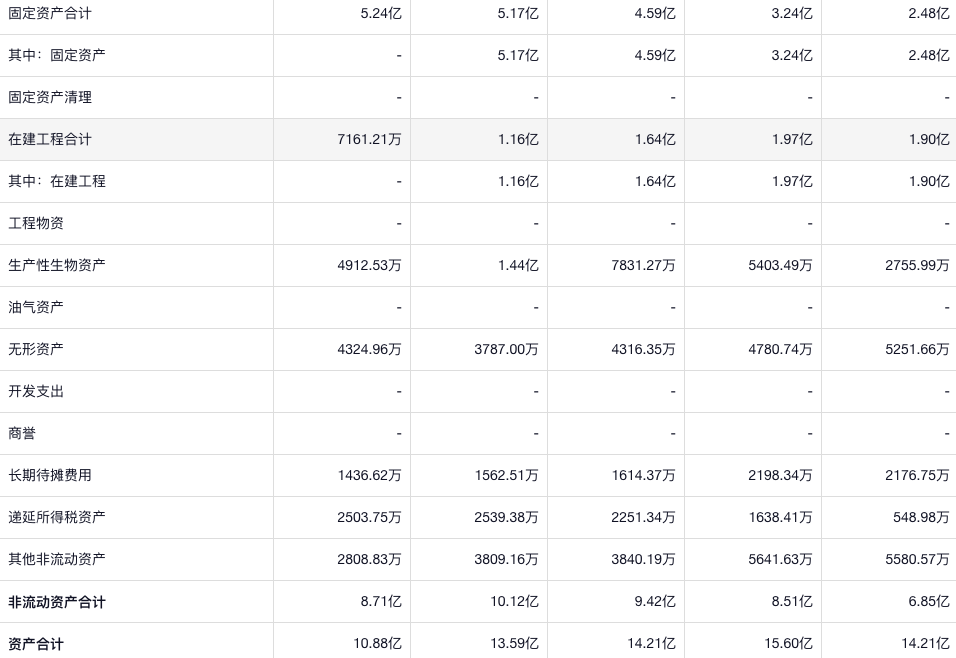Select the 生产性生物资产 row label
The width and height of the screenshot is (956, 658).
[x=57, y=265]
